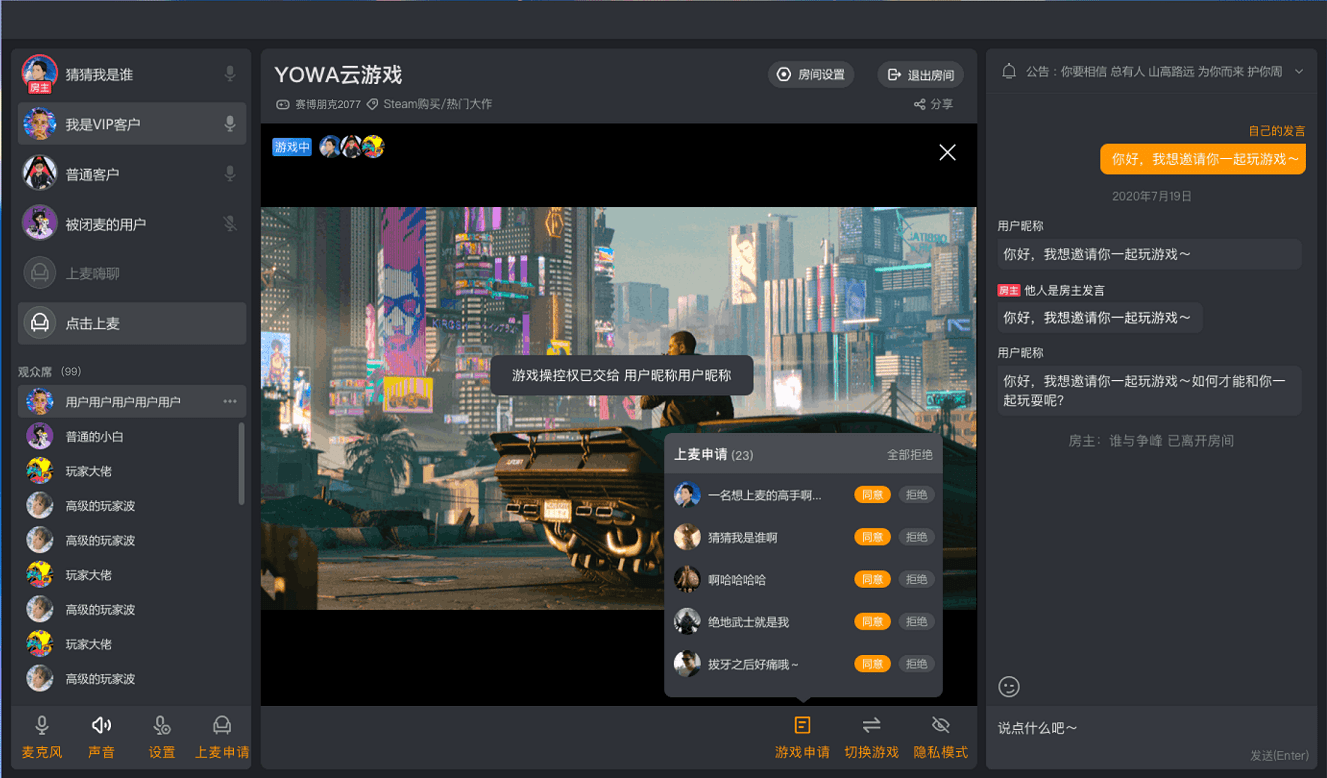
Task: Toggle mic for 我是VIP客户
Action: pyautogui.click(x=230, y=124)
